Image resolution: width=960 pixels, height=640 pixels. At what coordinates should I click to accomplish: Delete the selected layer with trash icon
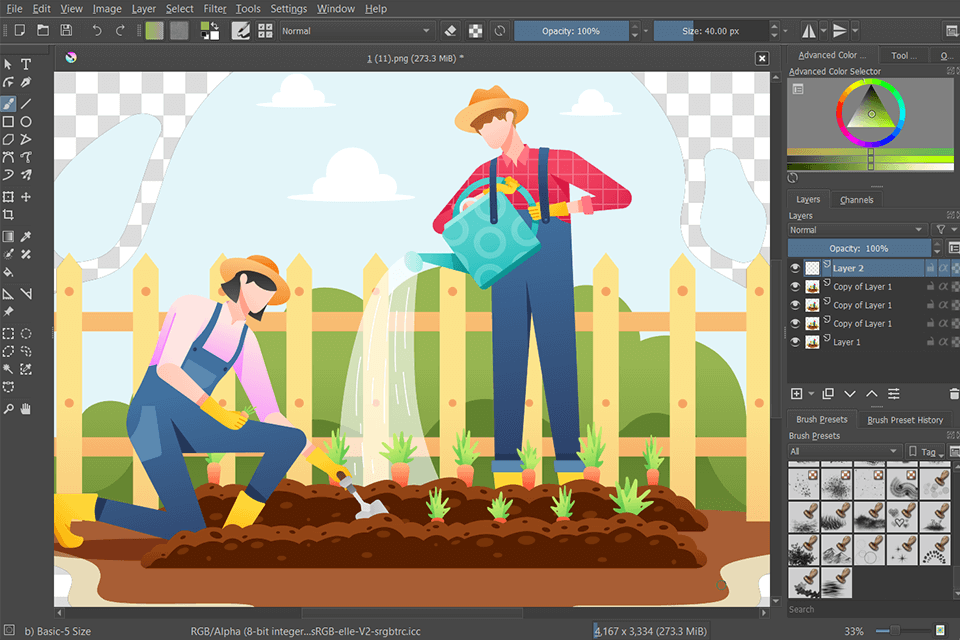pyautogui.click(x=953, y=394)
